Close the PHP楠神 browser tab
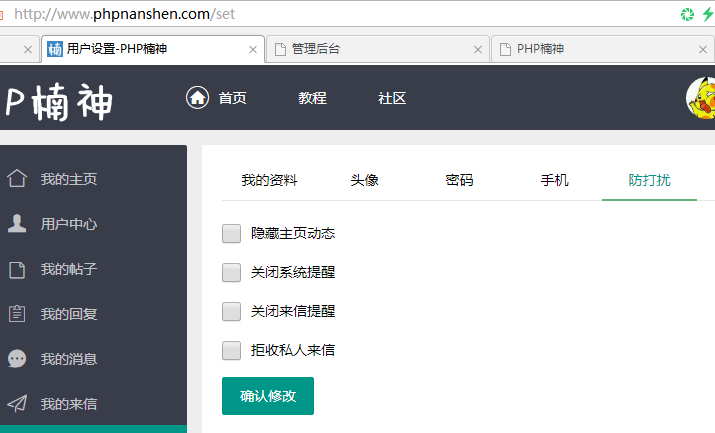Image resolution: width=715 pixels, height=433 pixels. pos(703,50)
